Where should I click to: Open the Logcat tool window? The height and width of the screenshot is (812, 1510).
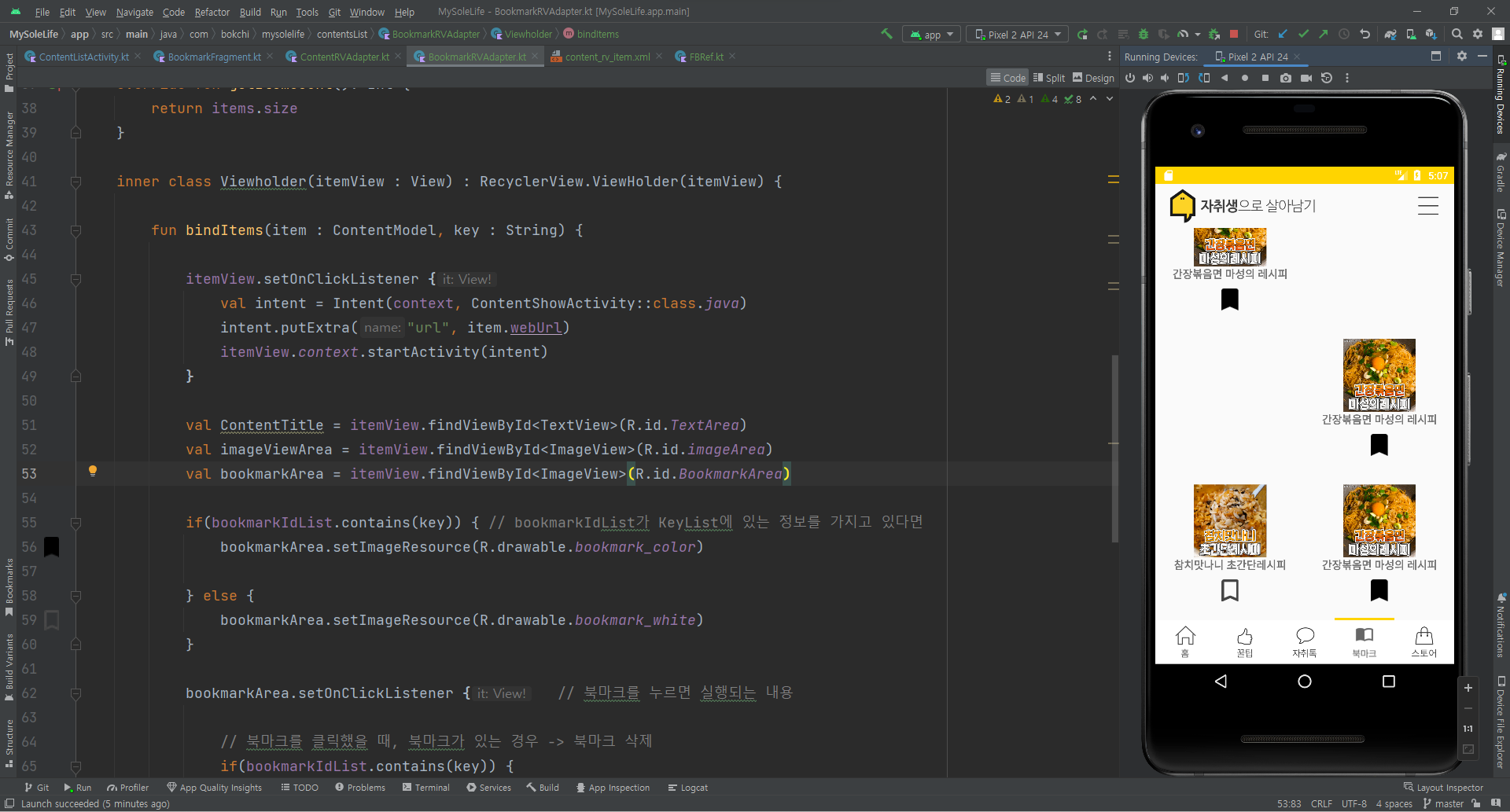click(x=688, y=787)
